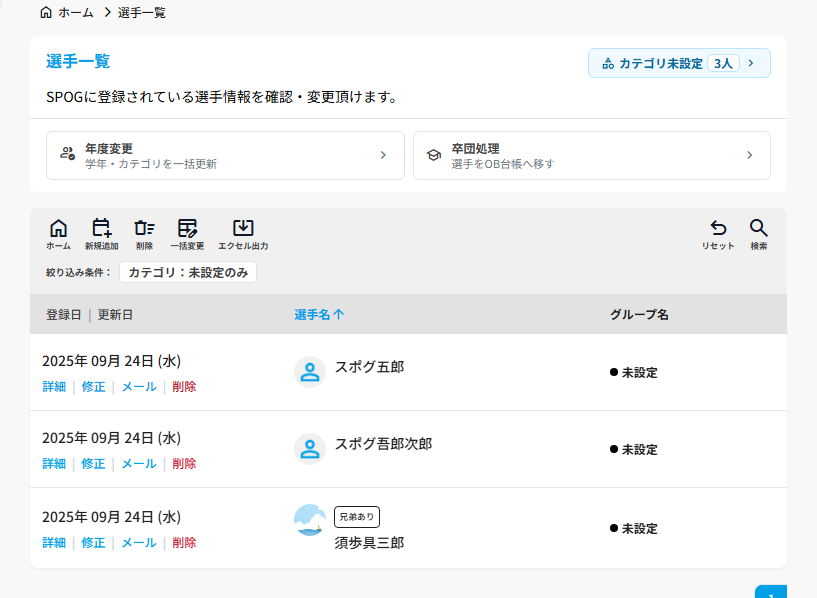The width and height of the screenshot is (817, 598).
Task: Click the avatar icon of スポグ五郎
Action: (310, 372)
